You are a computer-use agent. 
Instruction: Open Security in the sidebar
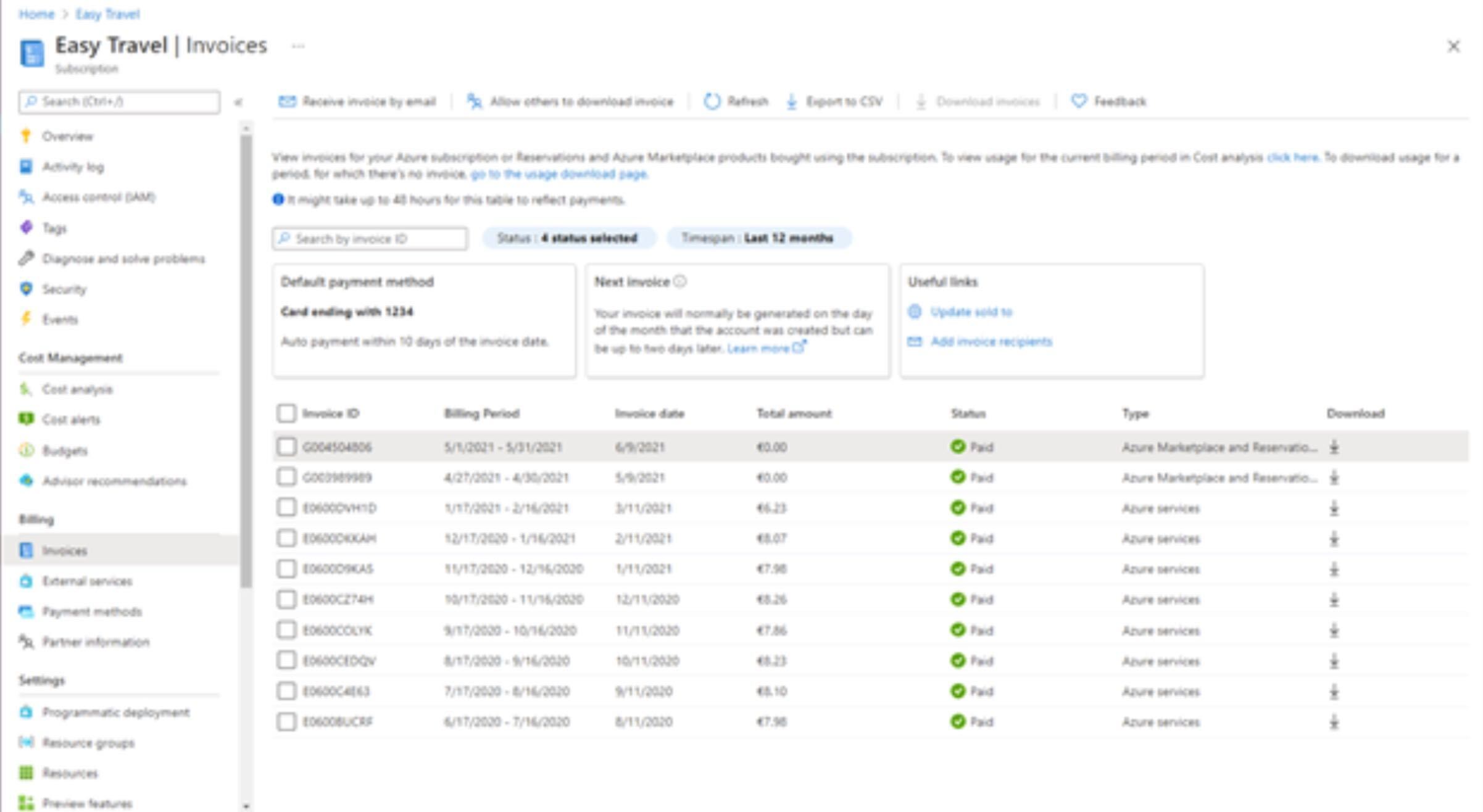coord(64,289)
